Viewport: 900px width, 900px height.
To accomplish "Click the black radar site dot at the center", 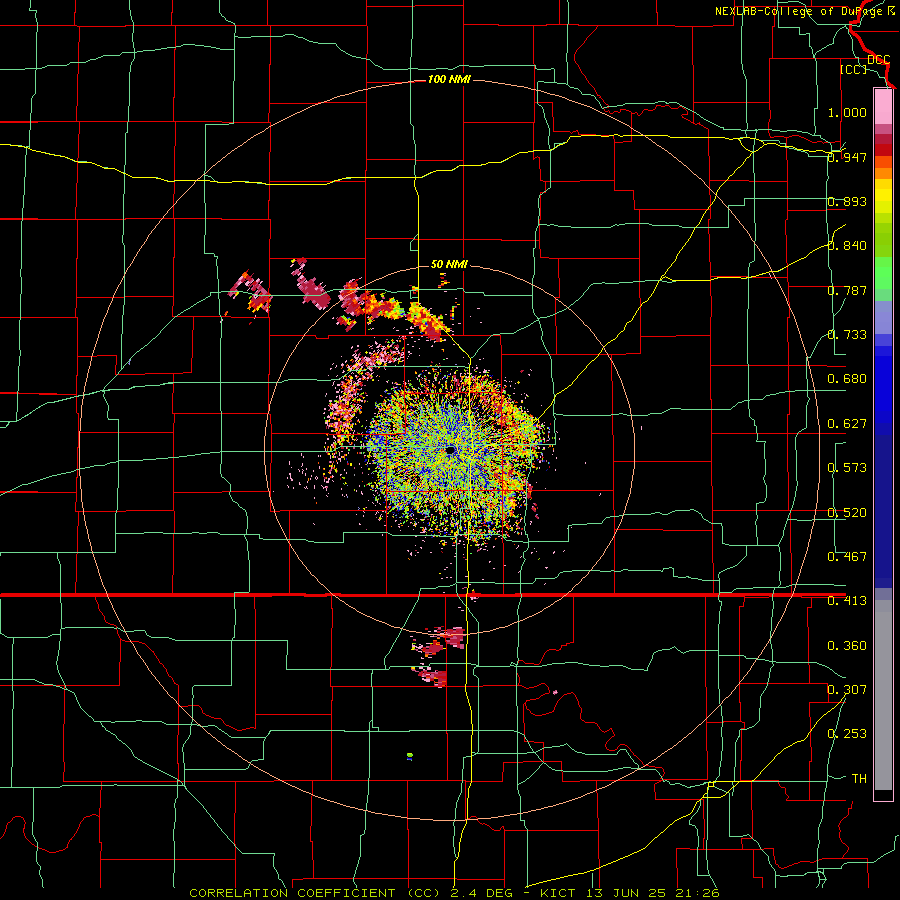I will point(451,451).
